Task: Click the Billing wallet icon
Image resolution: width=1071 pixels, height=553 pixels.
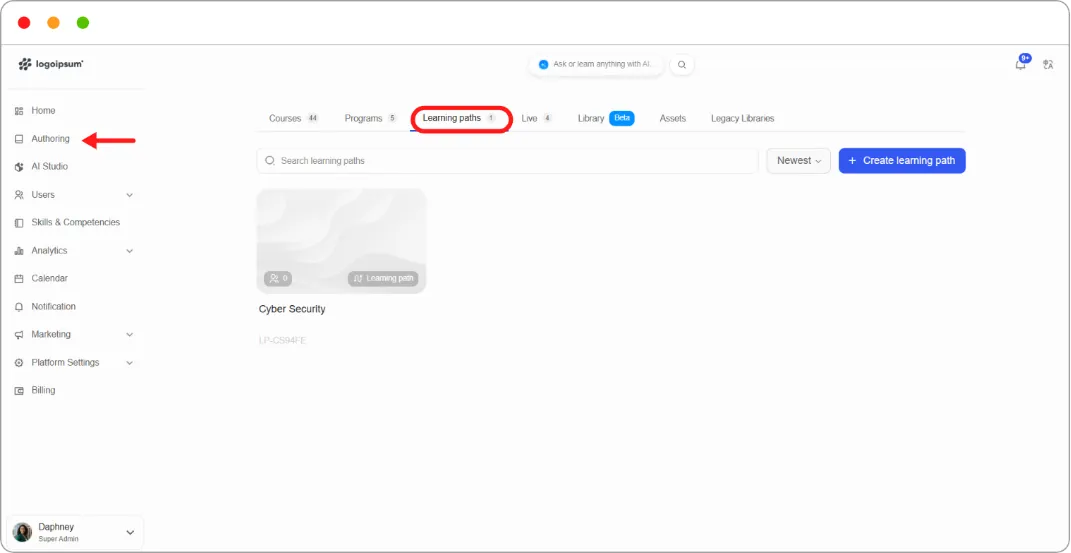Action: 19,391
